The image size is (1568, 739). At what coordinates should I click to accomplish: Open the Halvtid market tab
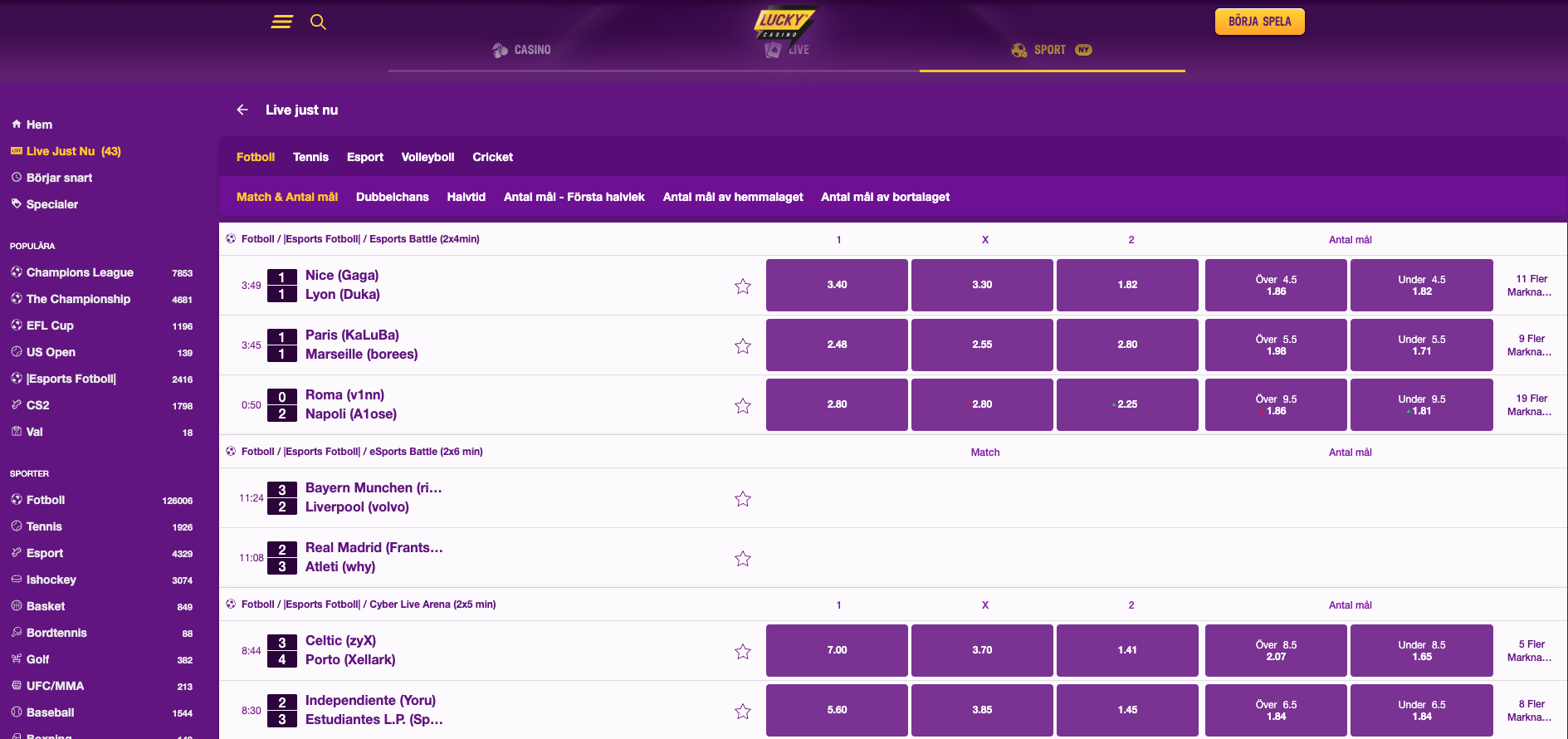coord(466,197)
